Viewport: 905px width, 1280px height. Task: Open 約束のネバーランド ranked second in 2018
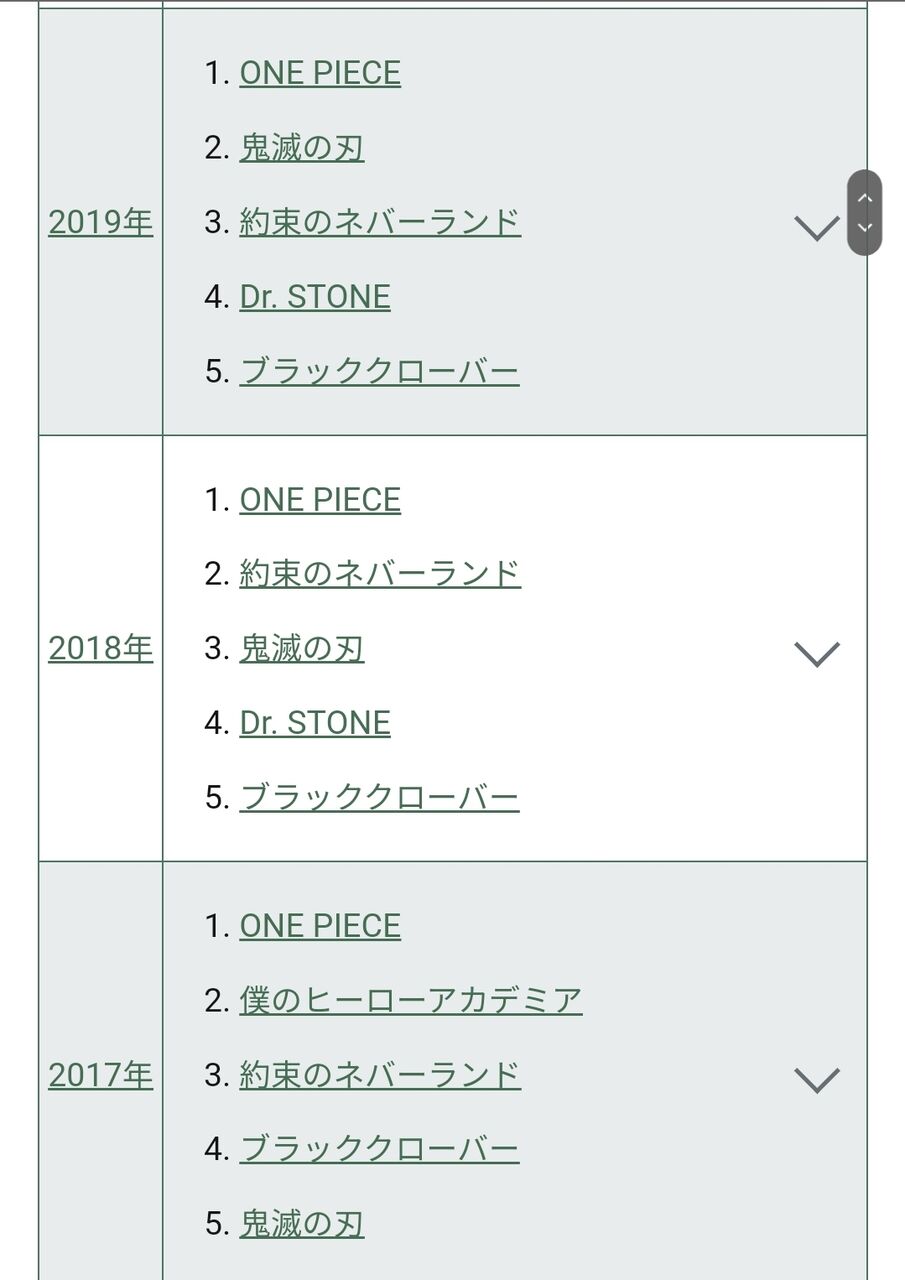[380, 574]
